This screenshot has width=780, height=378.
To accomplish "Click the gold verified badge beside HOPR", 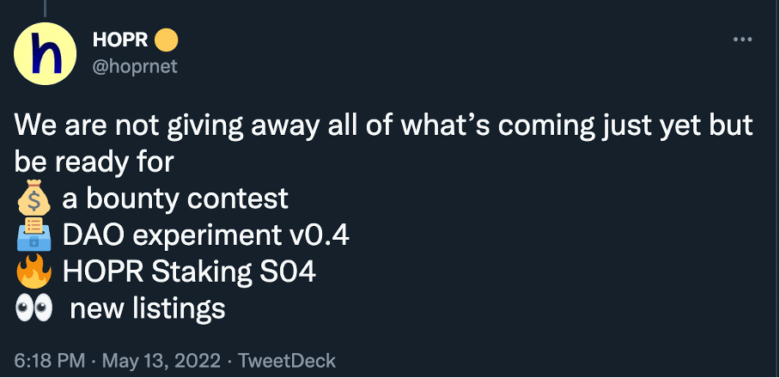I will click(166, 41).
